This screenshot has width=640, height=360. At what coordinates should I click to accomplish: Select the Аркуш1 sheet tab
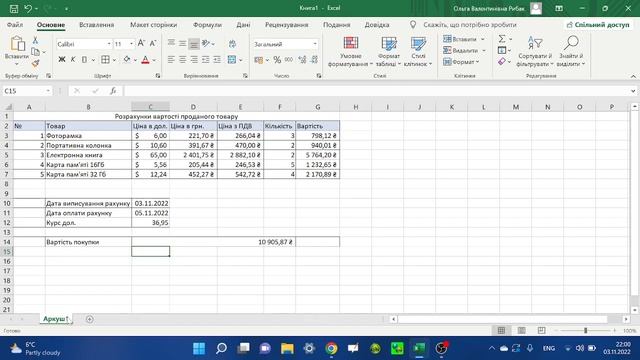click(56, 319)
